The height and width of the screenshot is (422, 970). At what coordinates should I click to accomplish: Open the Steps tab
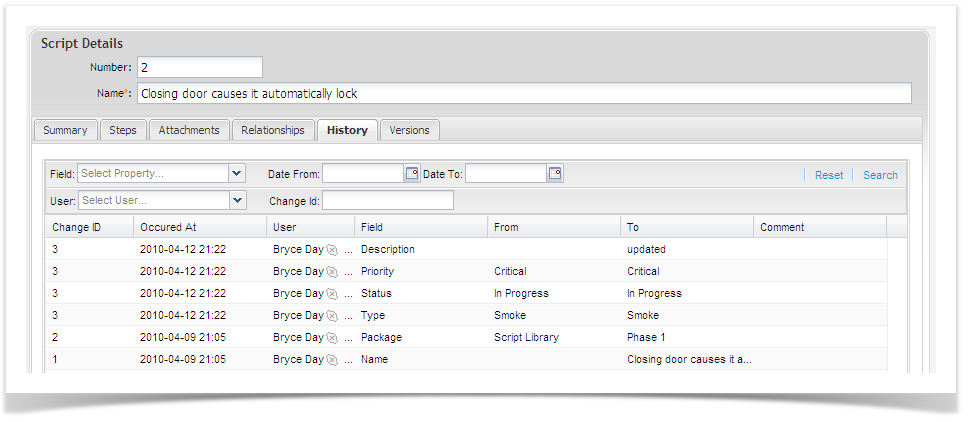click(x=123, y=130)
